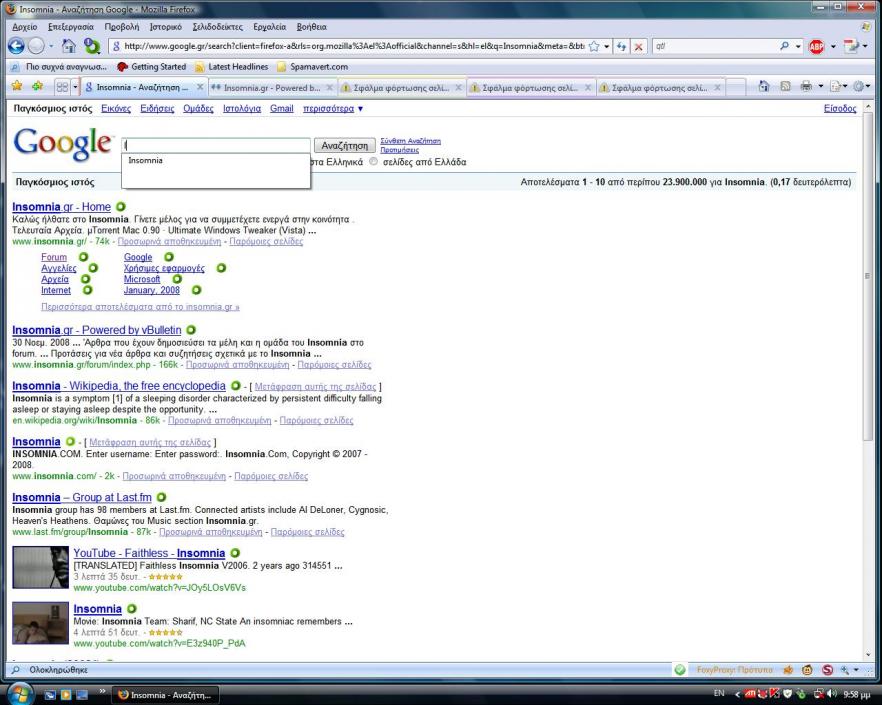The image size is (882, 705).
Task: Click the ATI tray icon
Action: tap(750, 694)
